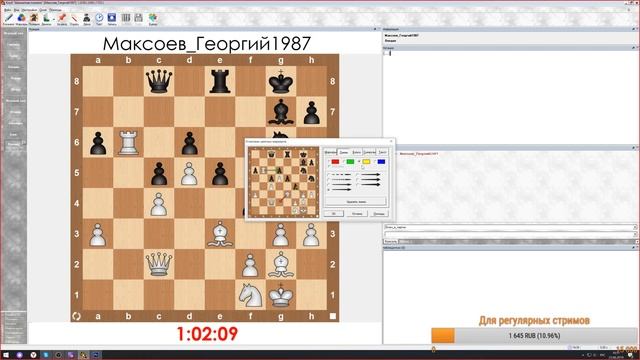Viewport: 640px width, 360px height.
Task: Open the dropdown arrow beside the boot icon
Action: point(54,19)
